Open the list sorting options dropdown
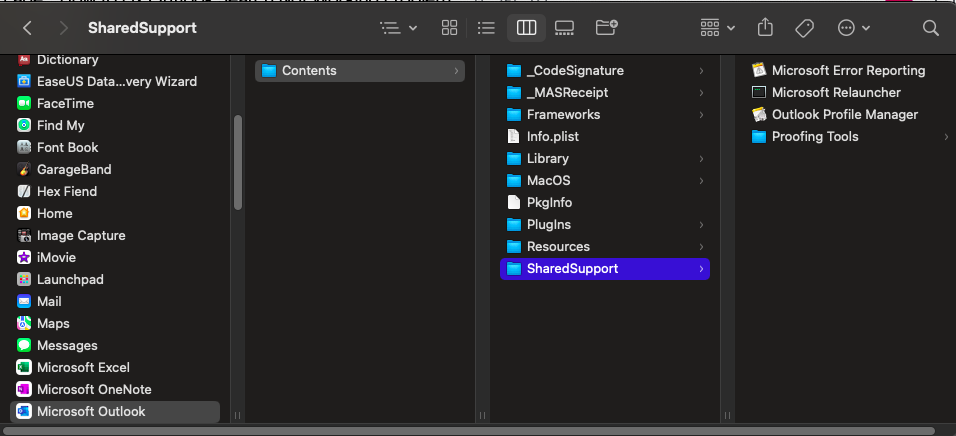Image resolution: width=956 pixels, height=436 pixels. [x=398, y=28]
